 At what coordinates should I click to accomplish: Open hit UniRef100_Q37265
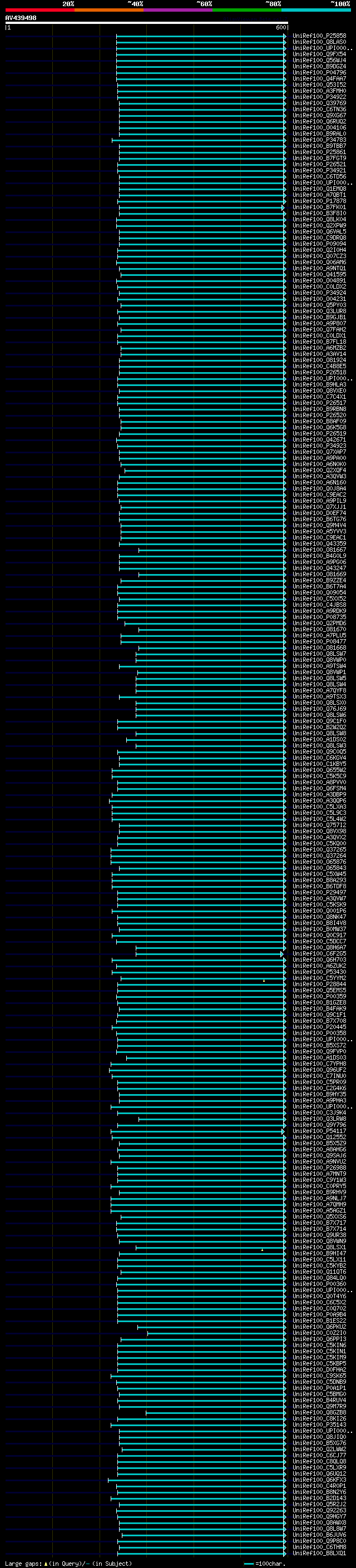[319, 850]
